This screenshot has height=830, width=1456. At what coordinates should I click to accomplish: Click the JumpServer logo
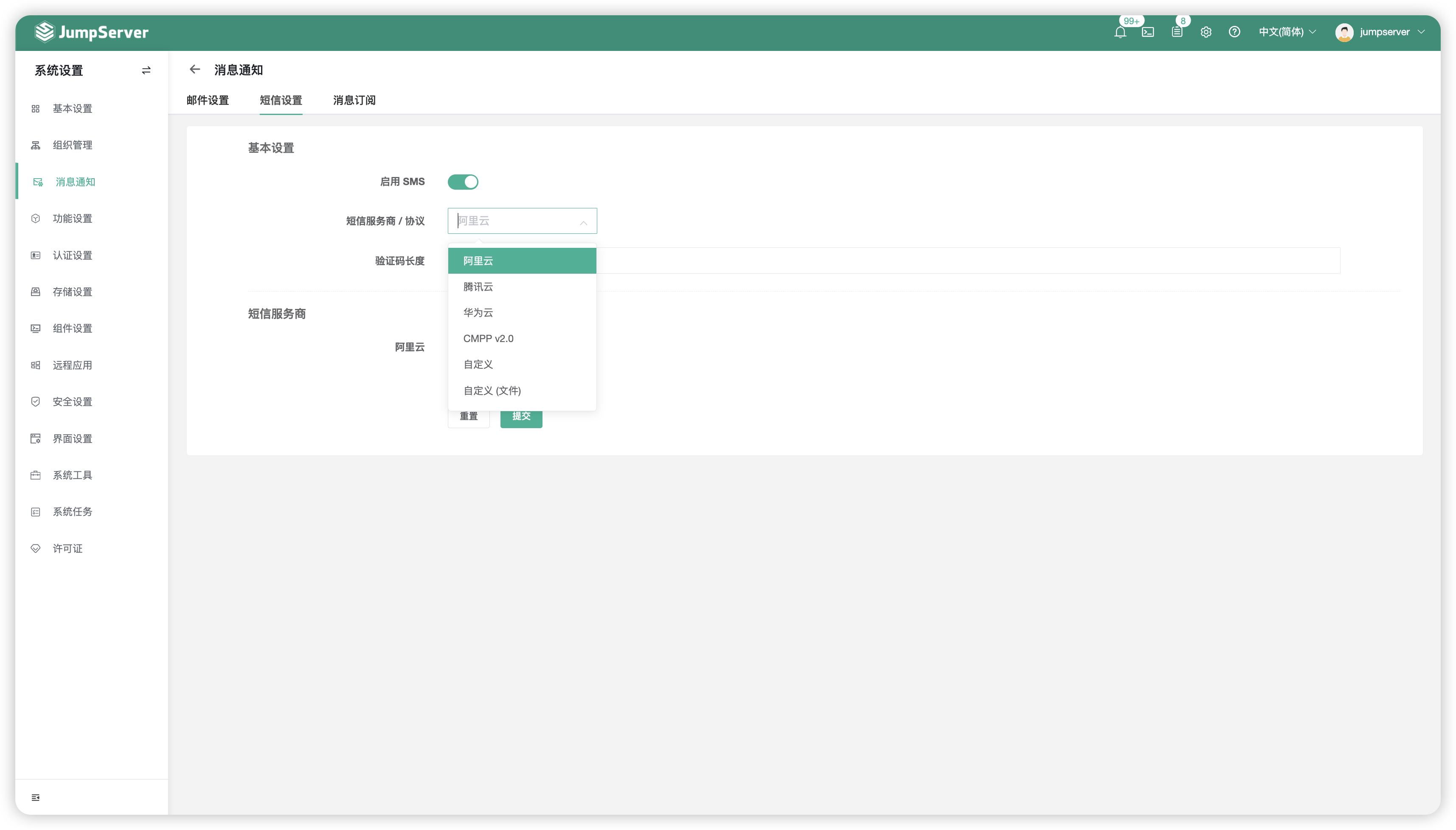tap(91, 32)
